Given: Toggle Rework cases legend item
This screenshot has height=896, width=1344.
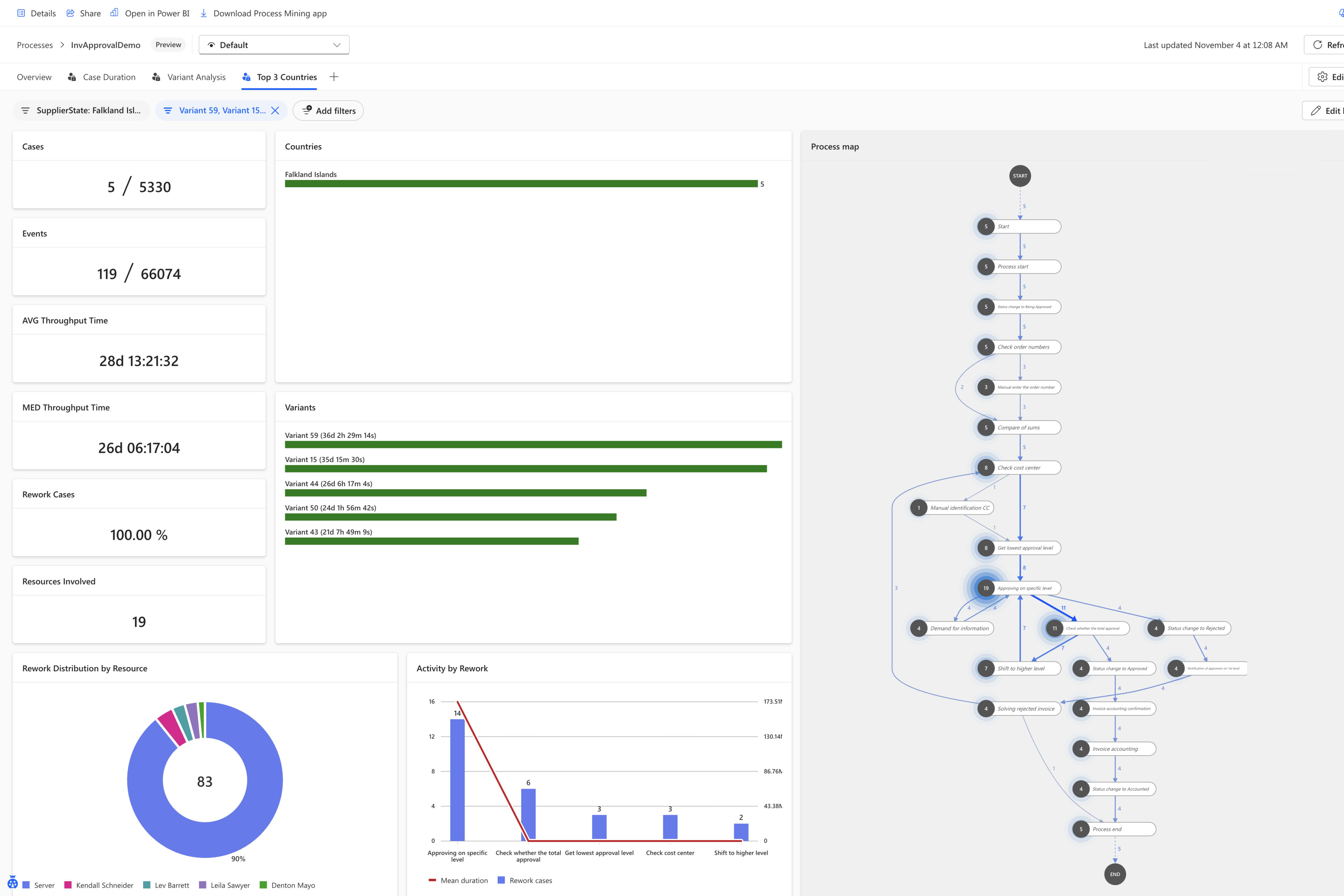Looking at the screenshot, I should (525, 881).
